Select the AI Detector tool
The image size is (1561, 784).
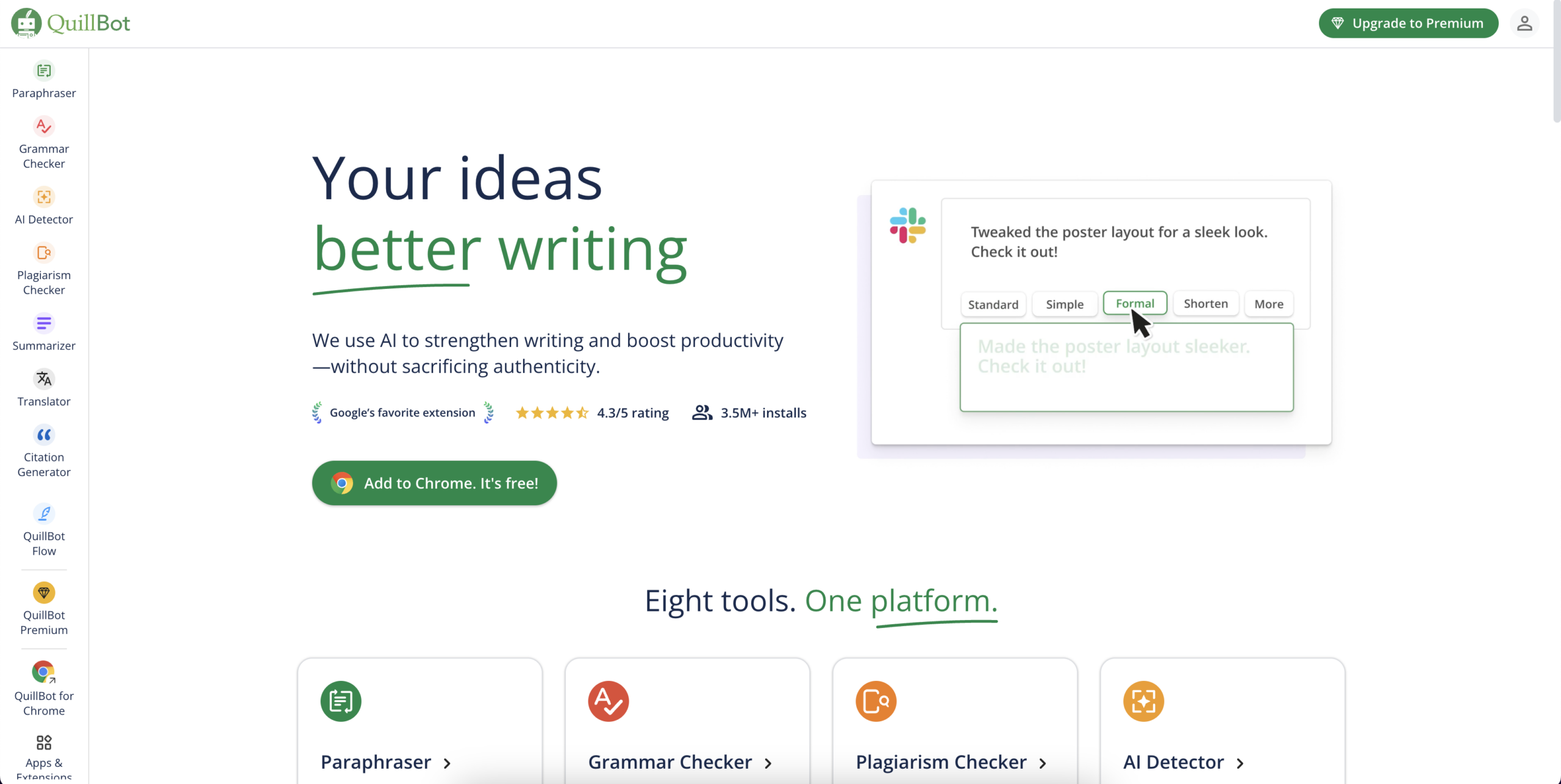click(x=44, y=206)
